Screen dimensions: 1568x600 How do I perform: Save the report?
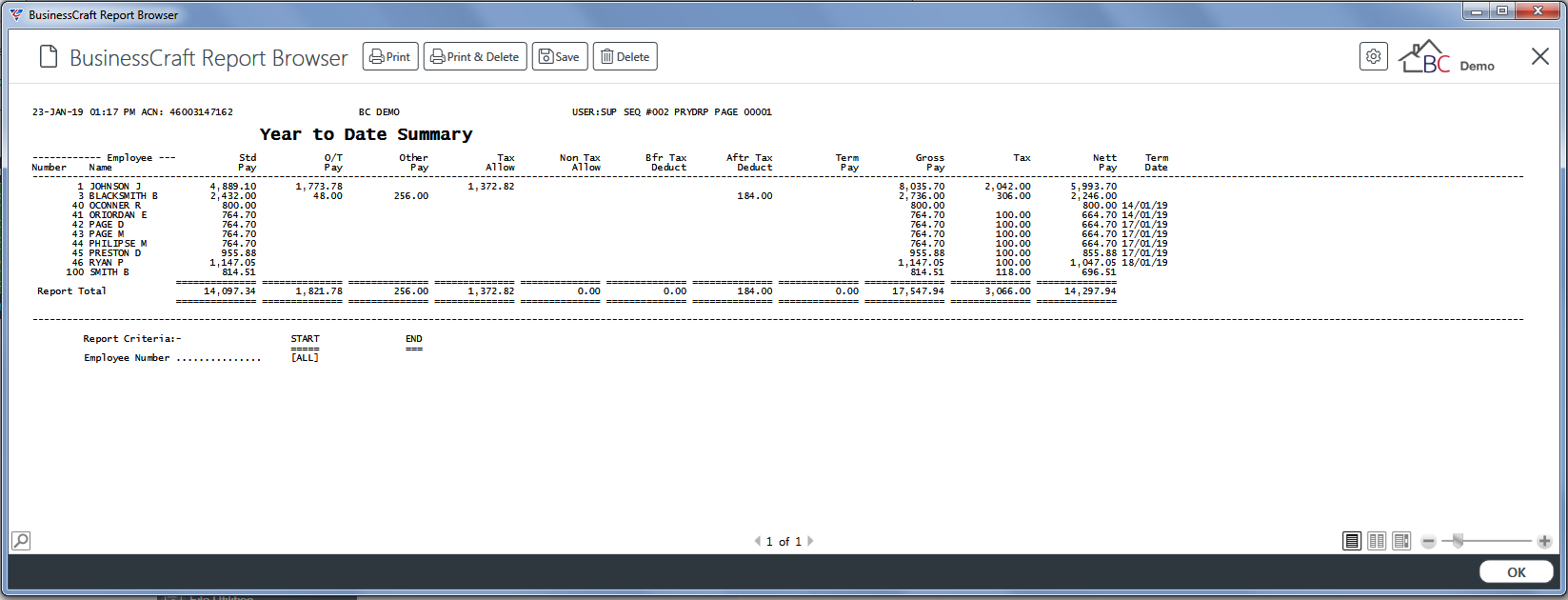click(560, 56)
